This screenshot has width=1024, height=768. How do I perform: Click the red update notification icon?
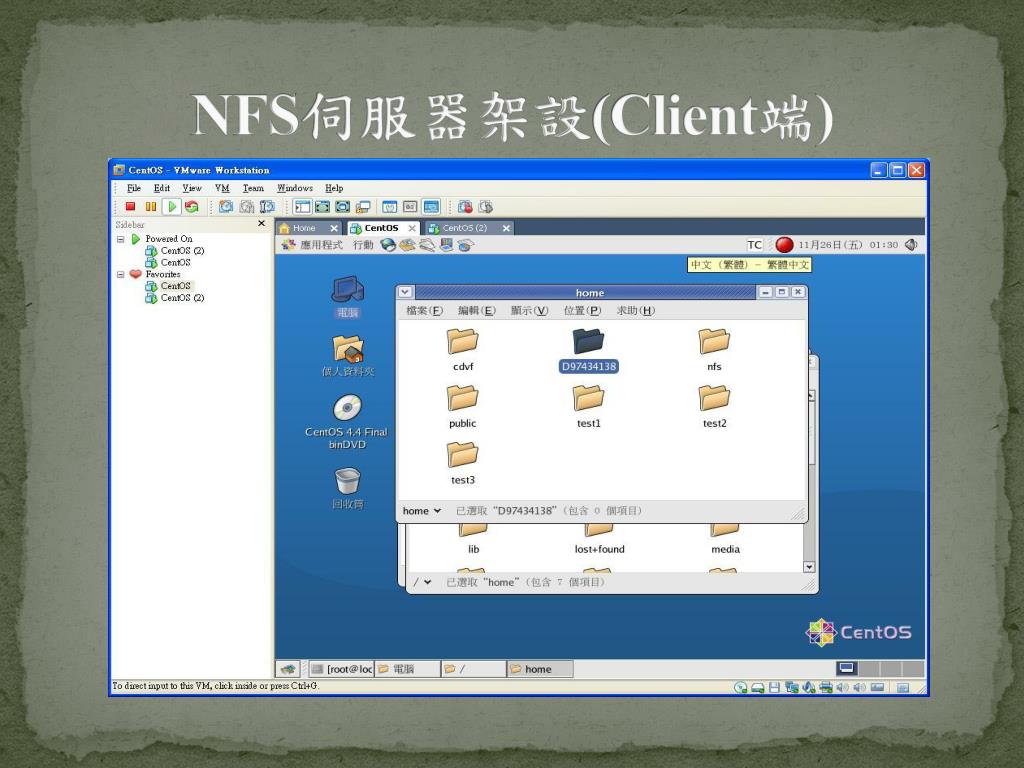[x=784, y=245]
